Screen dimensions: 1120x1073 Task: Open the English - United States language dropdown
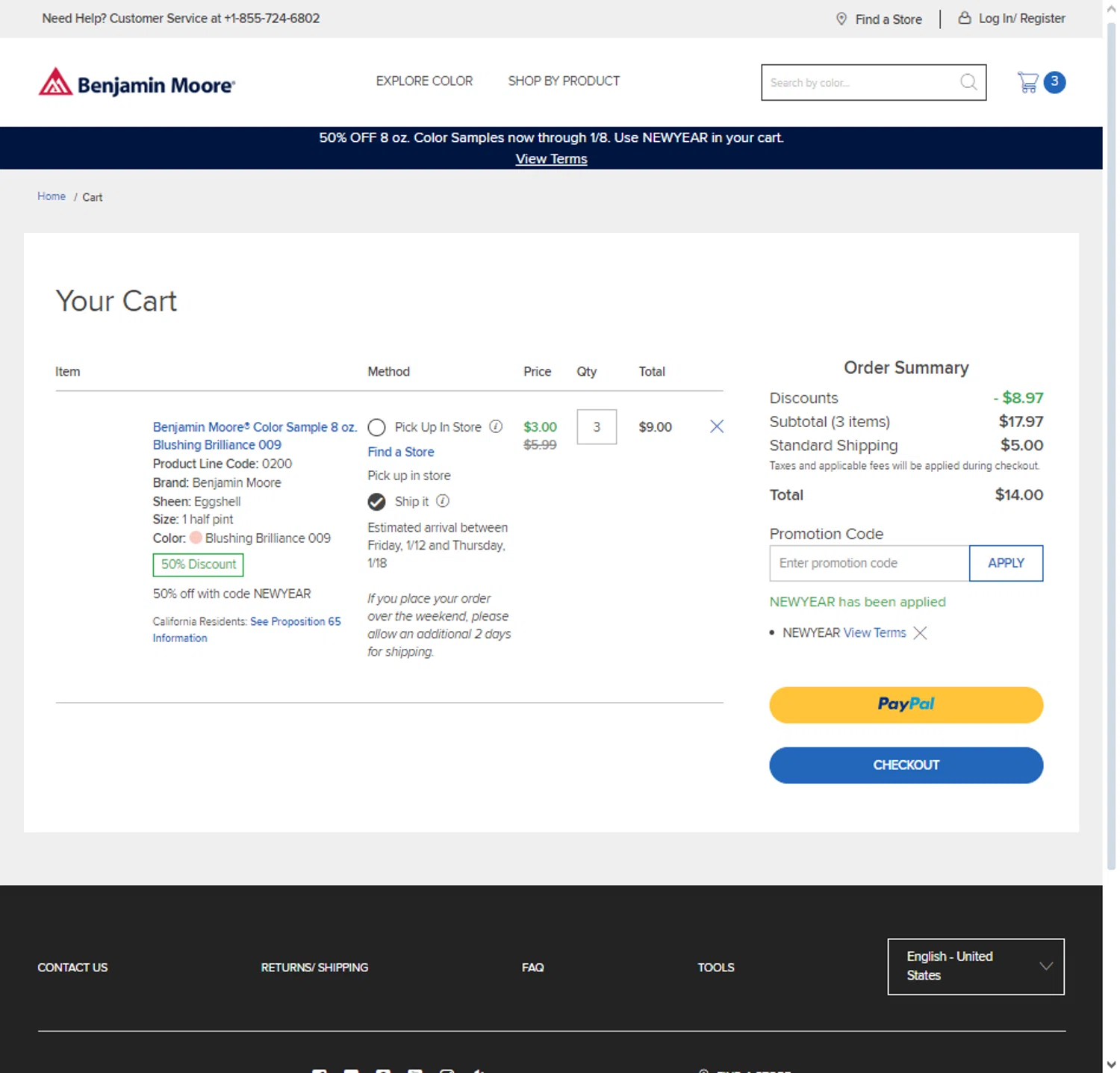(x=976, y=966)
